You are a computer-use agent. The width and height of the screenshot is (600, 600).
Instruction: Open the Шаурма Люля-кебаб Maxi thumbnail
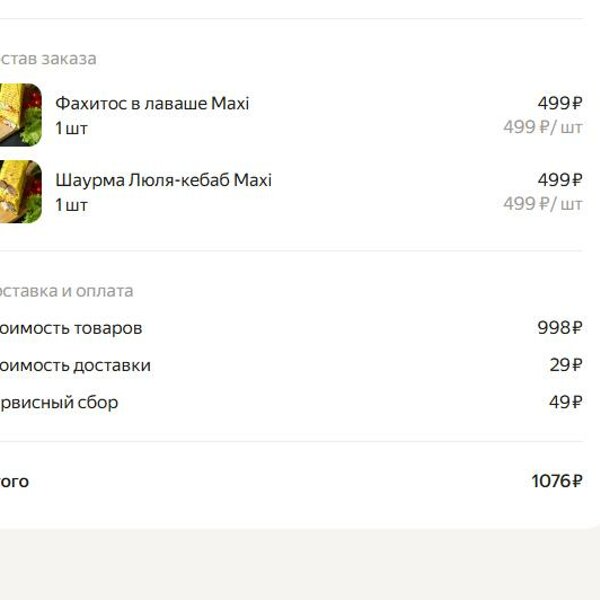point(21,191)
